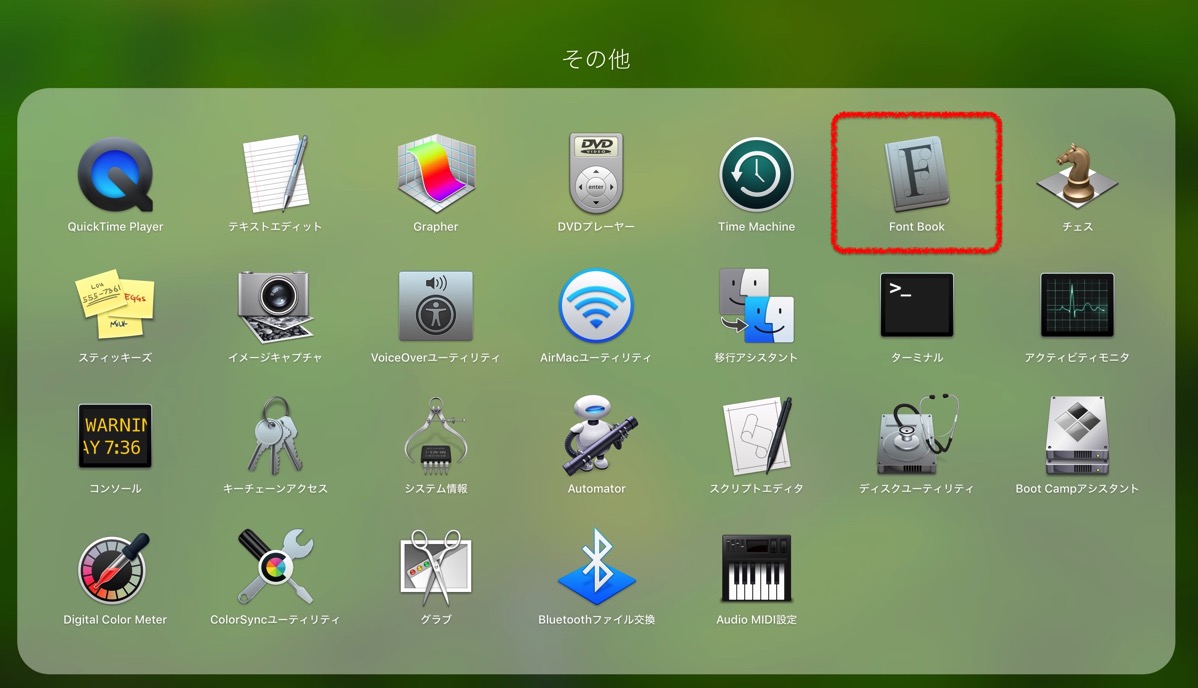The image size is (1198, 688).
Task: Launch Digital Color Meter
Action: (114, 568)
